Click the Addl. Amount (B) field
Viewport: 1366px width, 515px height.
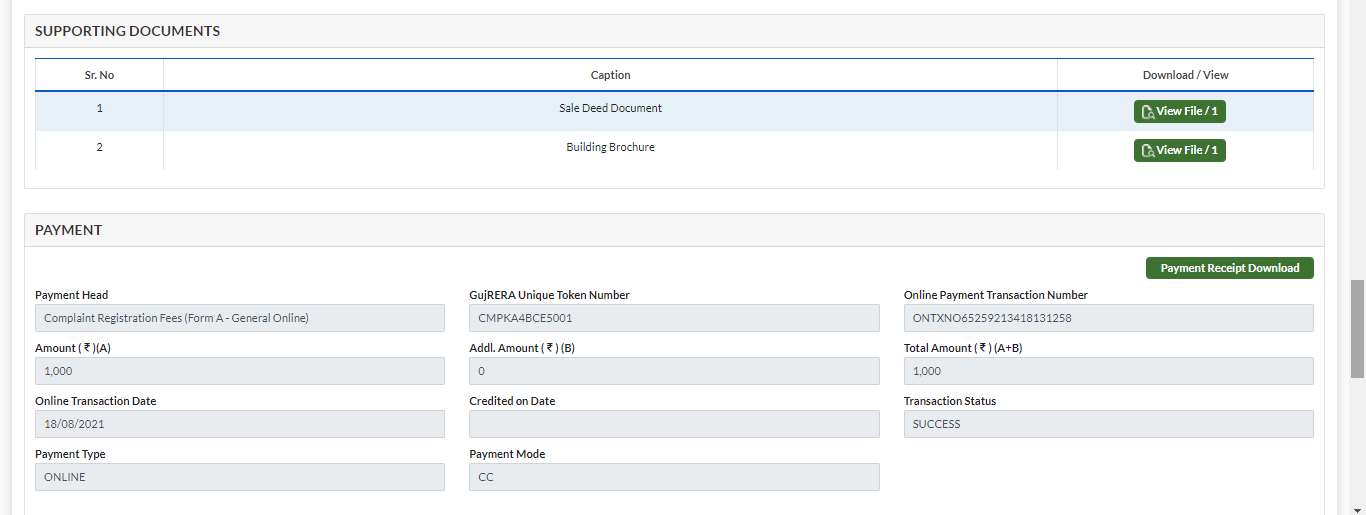point(674,371)
